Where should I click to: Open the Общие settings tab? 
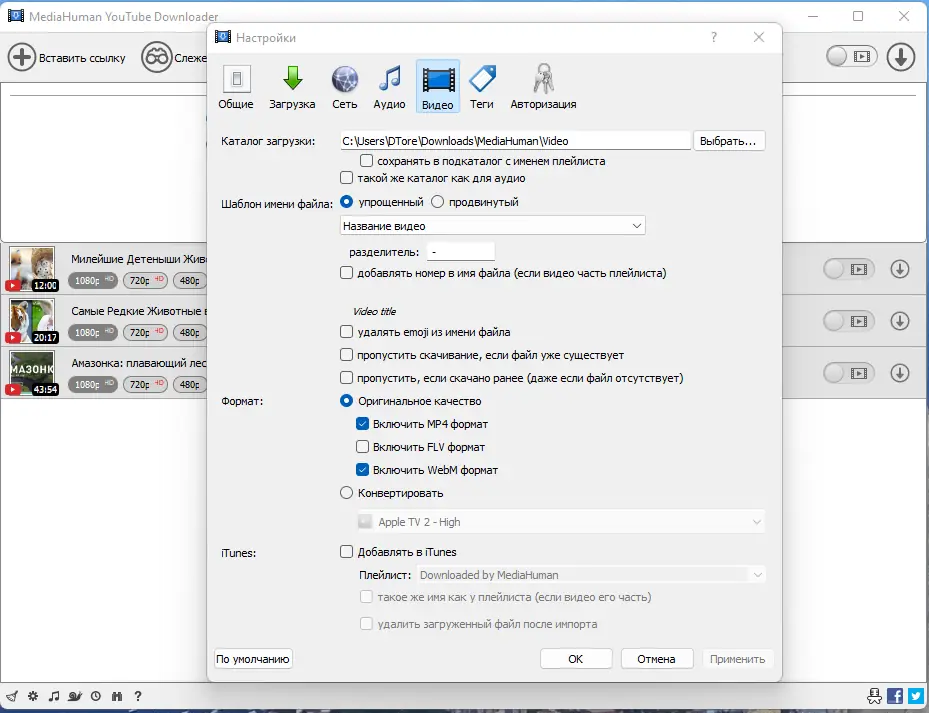click(236, 87)
